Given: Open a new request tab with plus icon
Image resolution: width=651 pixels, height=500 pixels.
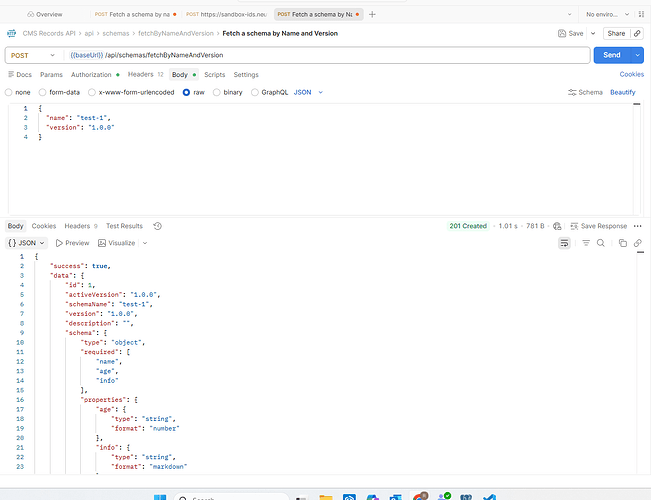Looking at the screenshot, I should click(x=372, y=15).
